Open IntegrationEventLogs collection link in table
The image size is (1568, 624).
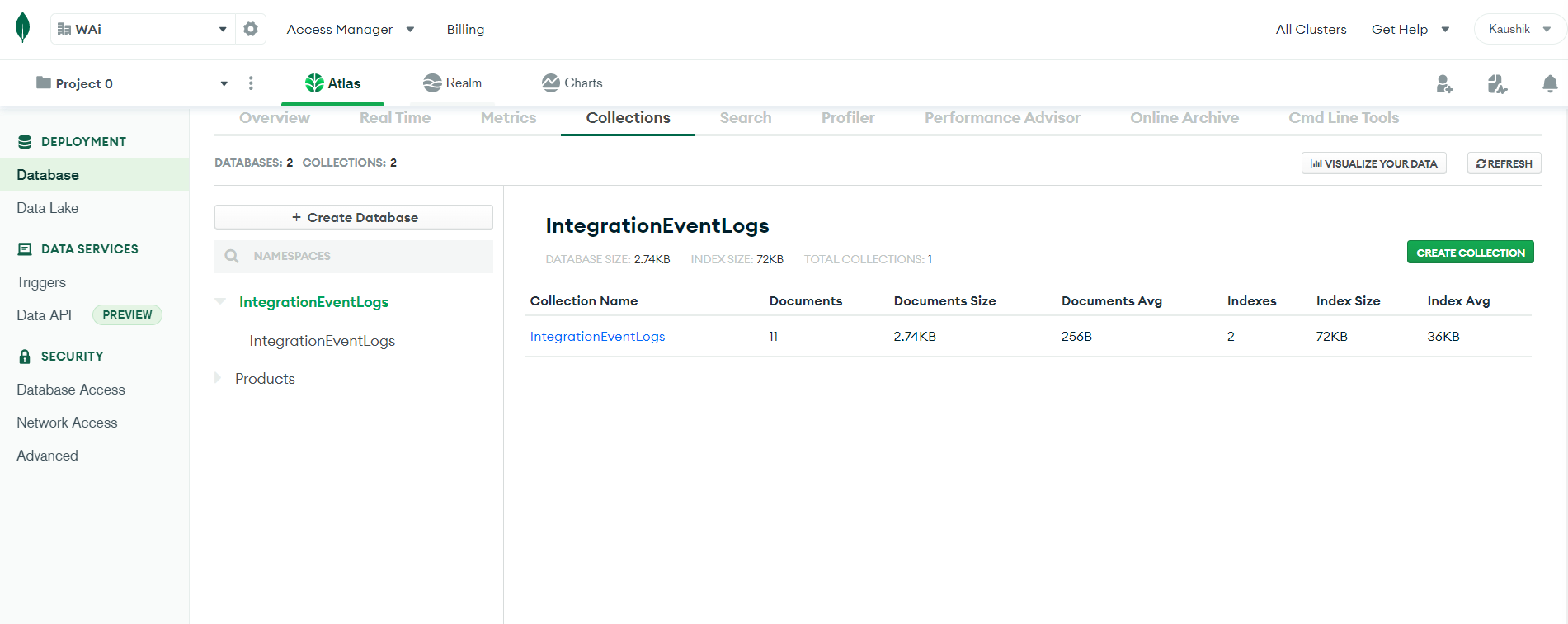[x=597, y=336]
